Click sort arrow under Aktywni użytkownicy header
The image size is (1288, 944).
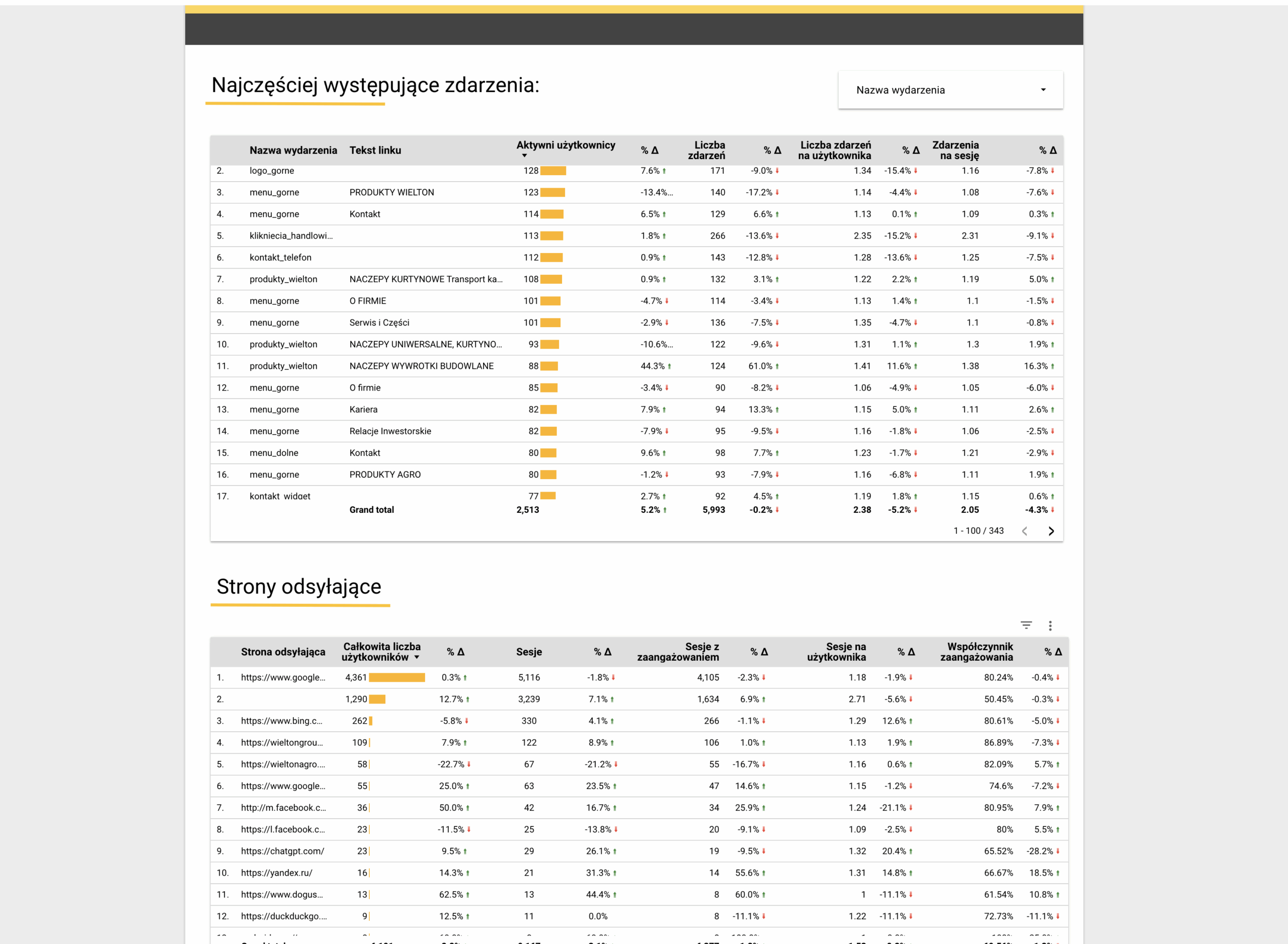(x=524, y=156)
